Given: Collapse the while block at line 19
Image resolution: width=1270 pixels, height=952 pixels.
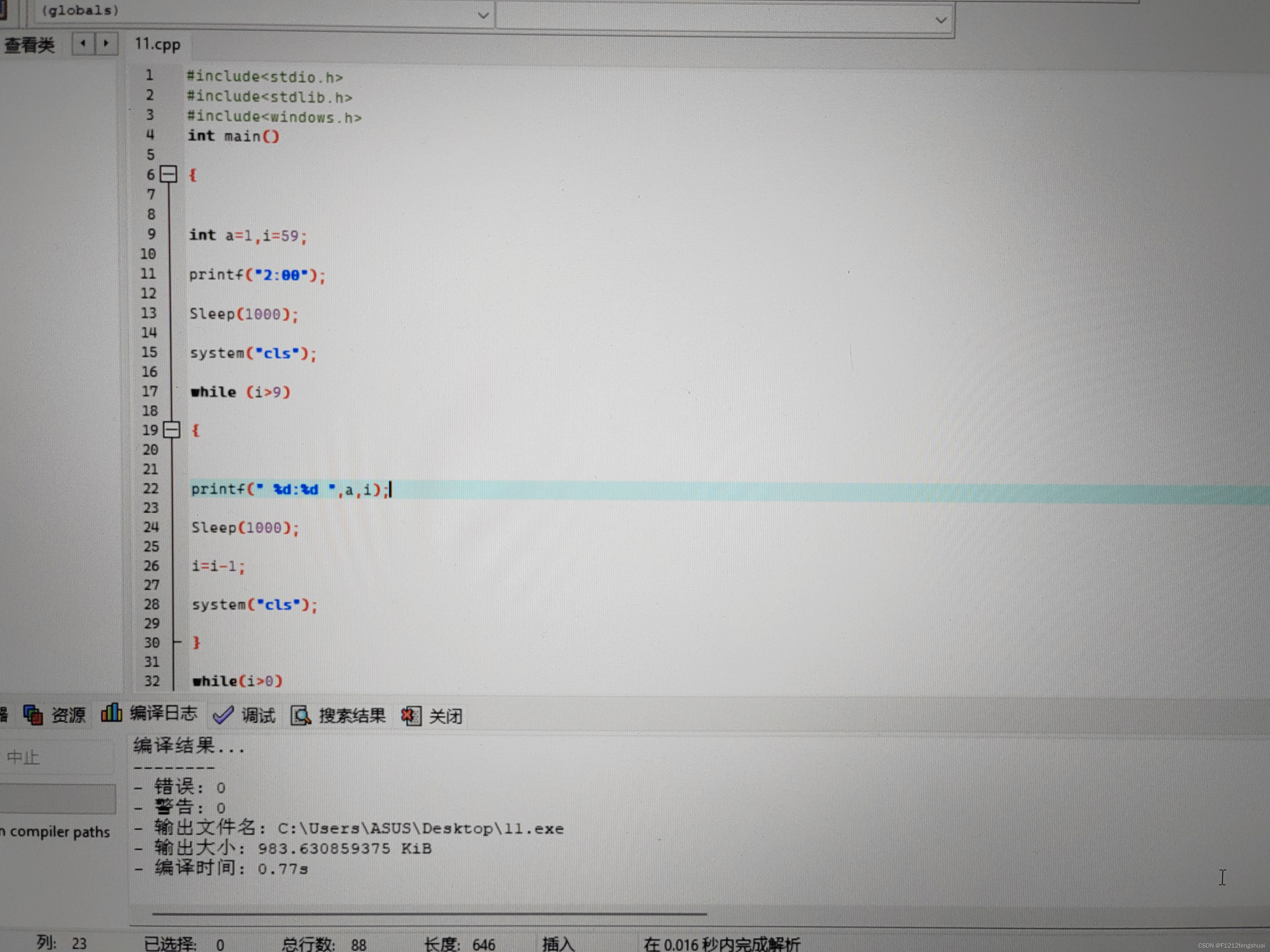Looking at the screenshot, I should point(171,429).
